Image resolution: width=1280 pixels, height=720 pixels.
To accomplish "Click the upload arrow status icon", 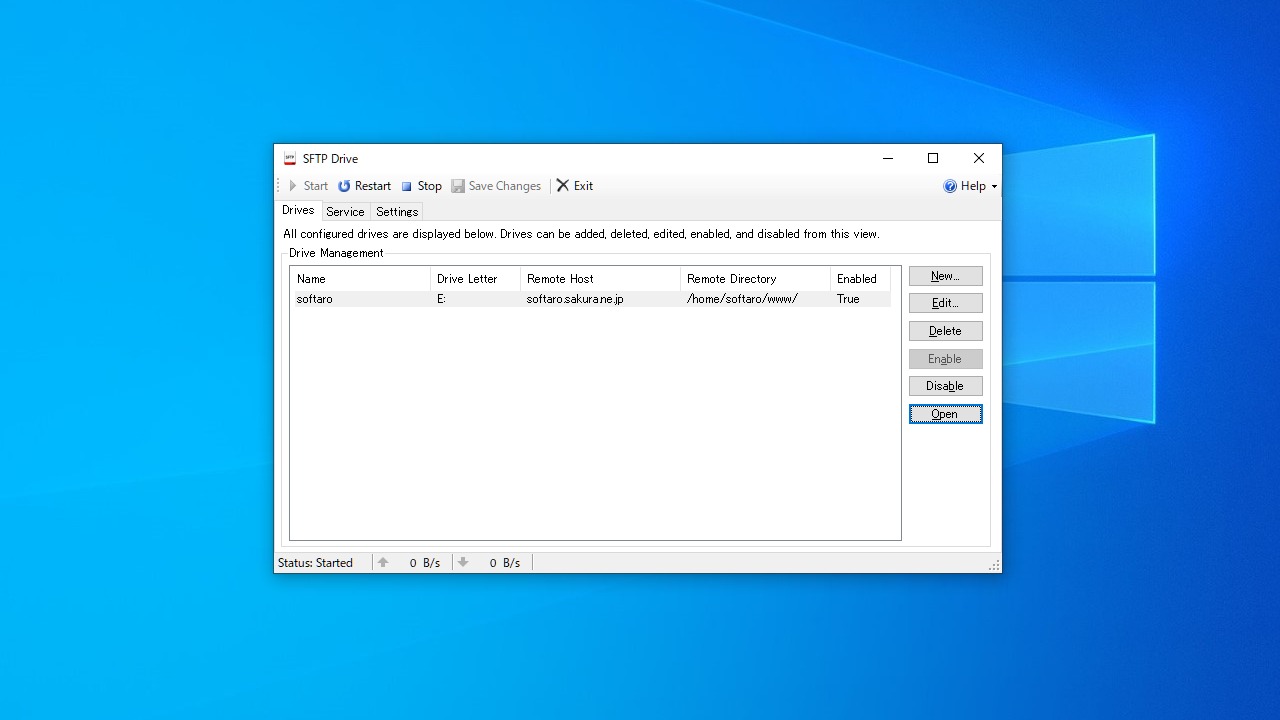I will point(383,563).
